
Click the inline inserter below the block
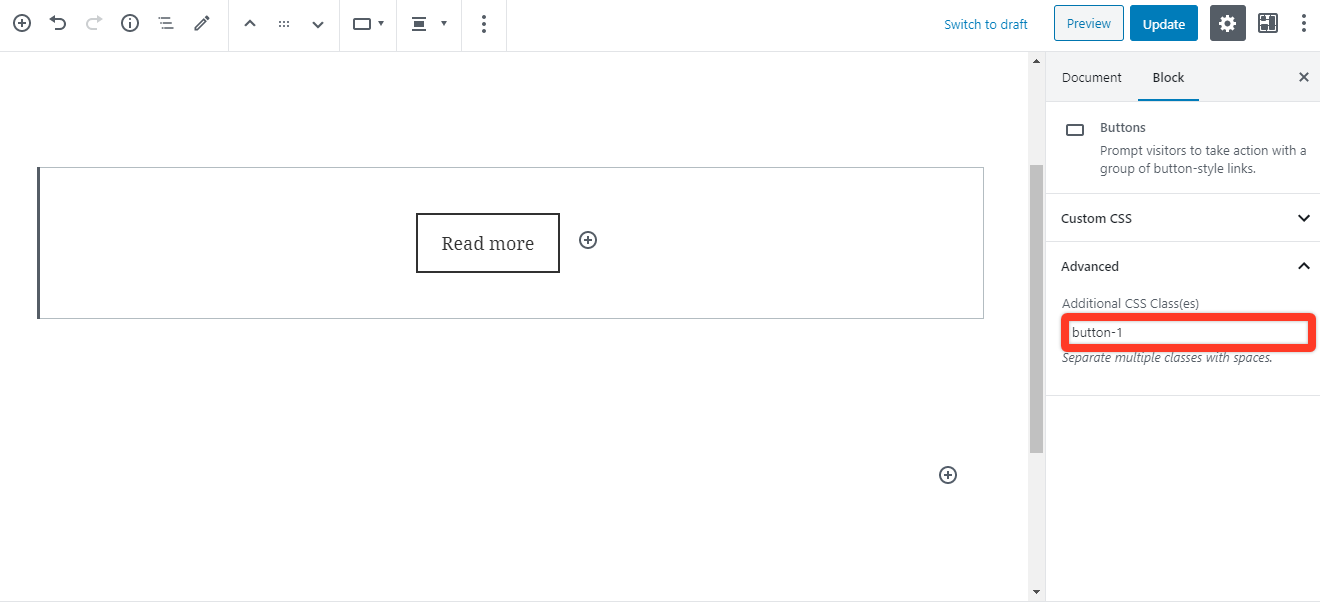(947, 474)
